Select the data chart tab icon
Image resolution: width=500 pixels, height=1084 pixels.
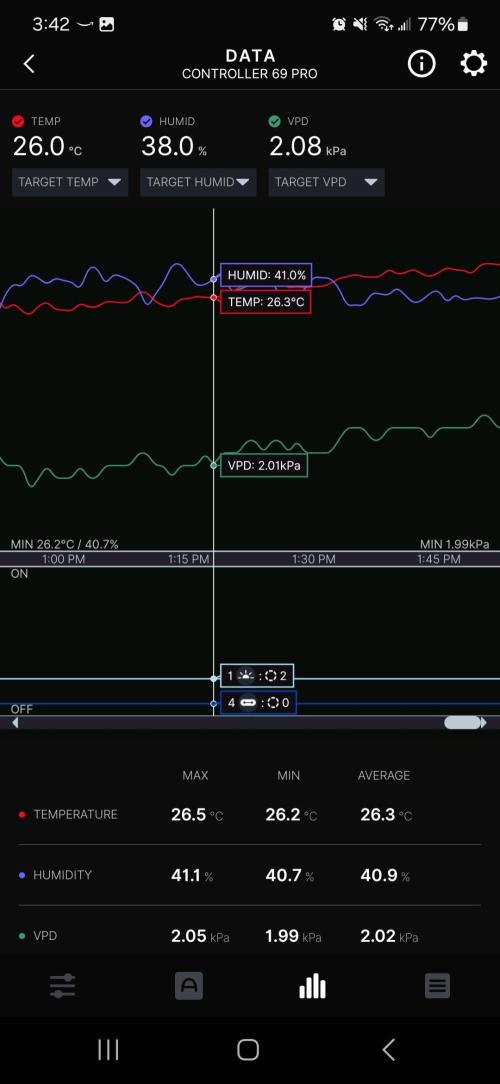pyautogui.click(x=312, y=986)
